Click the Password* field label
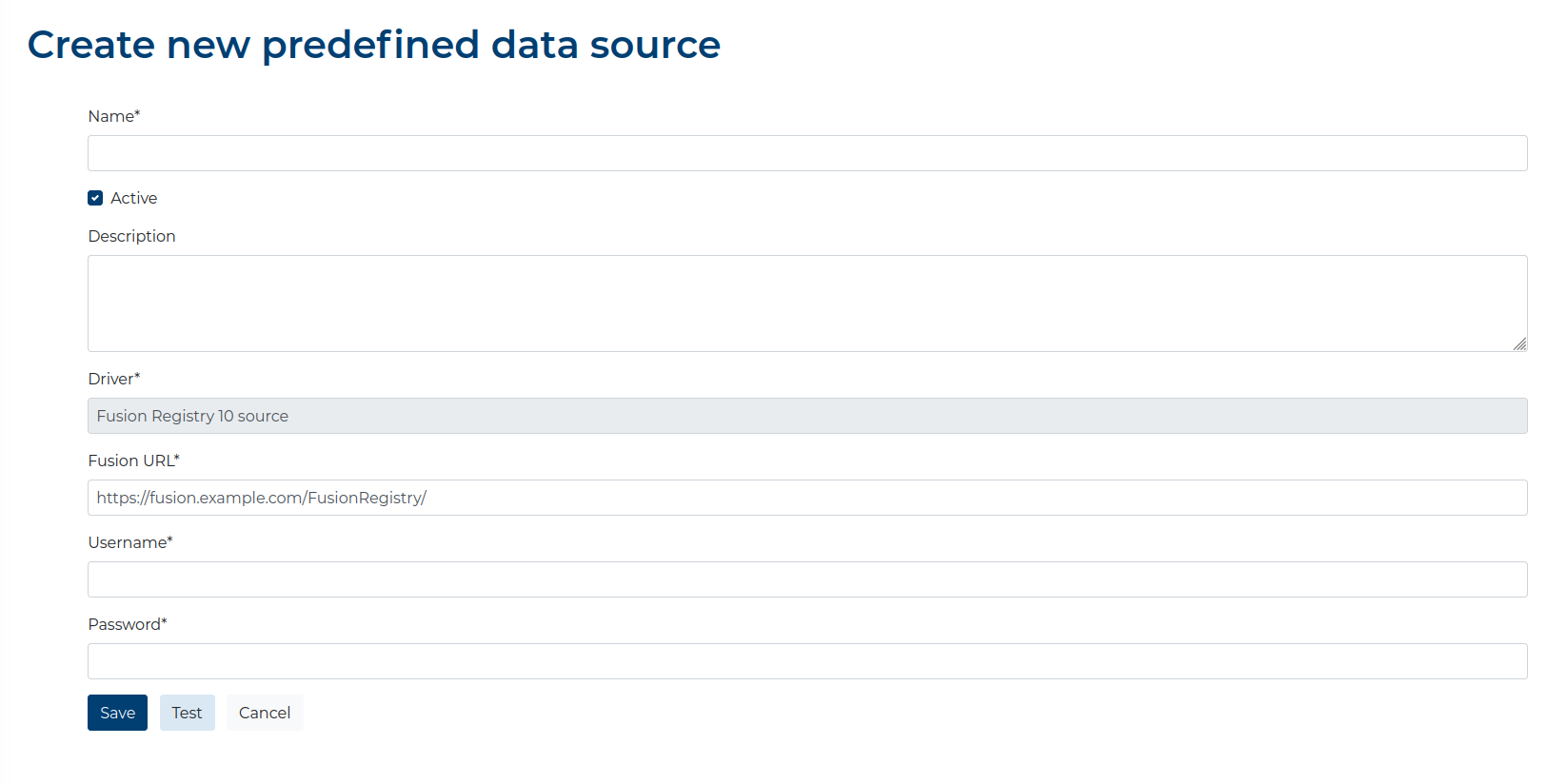 pyautogui.click(x=128, y=624)
